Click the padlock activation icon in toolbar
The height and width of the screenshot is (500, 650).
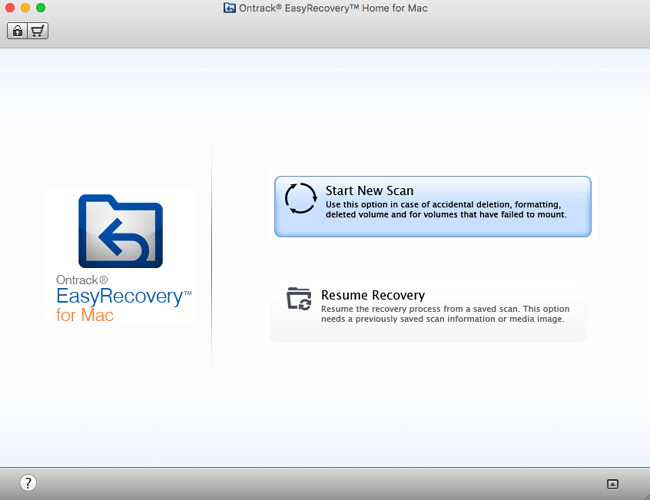click(x=17, y=31)
